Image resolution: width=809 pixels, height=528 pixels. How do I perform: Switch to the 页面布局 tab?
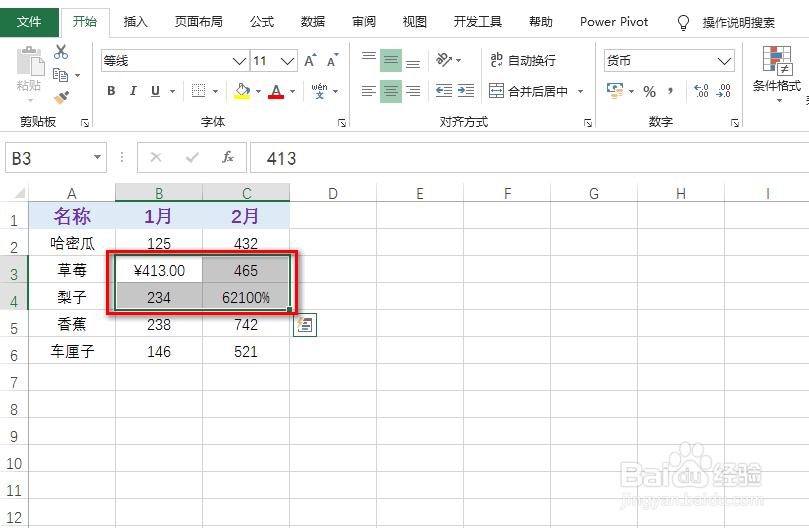pos(198,22)
